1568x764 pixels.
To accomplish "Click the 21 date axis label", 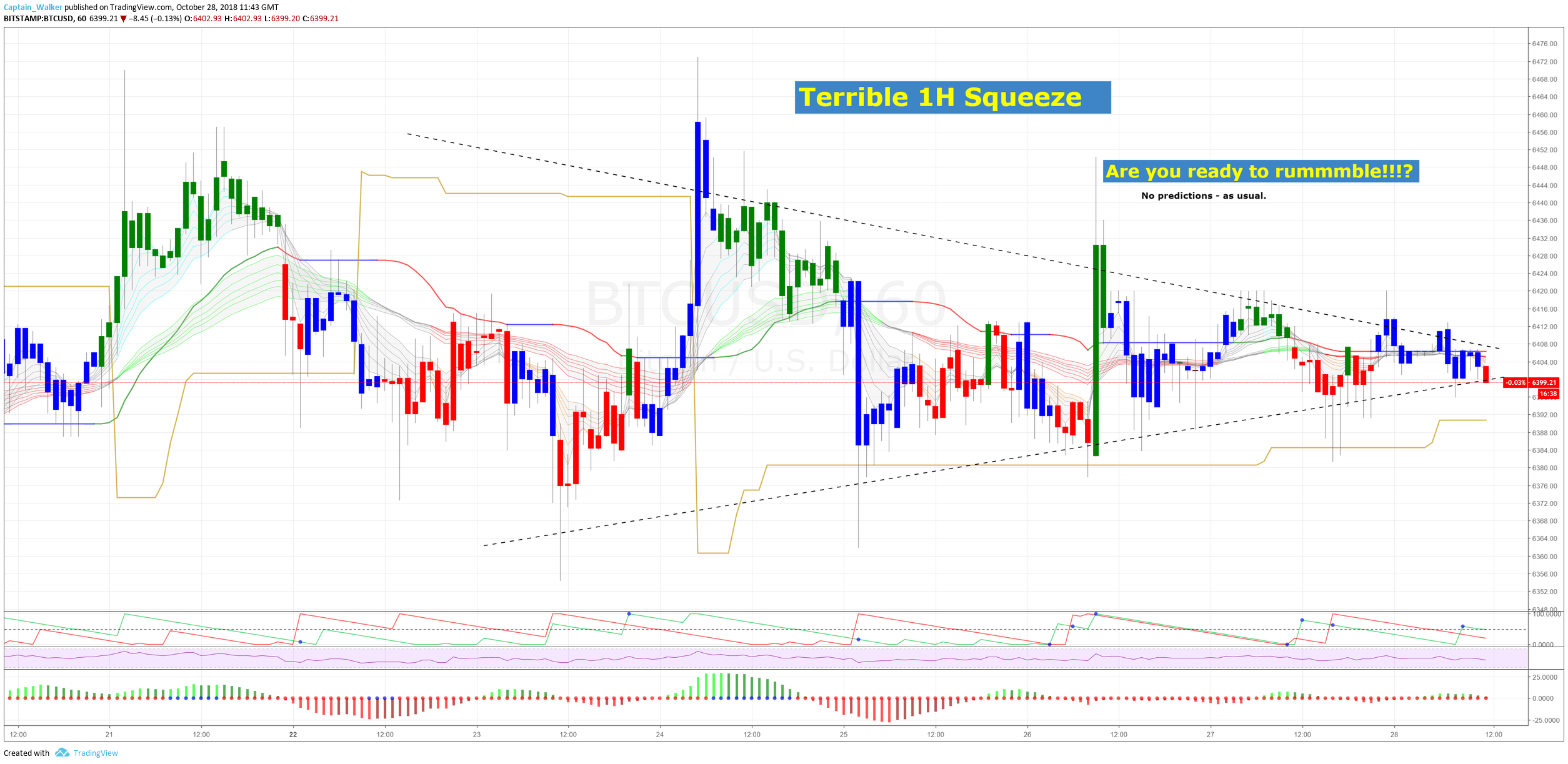I will coord(109,735).
